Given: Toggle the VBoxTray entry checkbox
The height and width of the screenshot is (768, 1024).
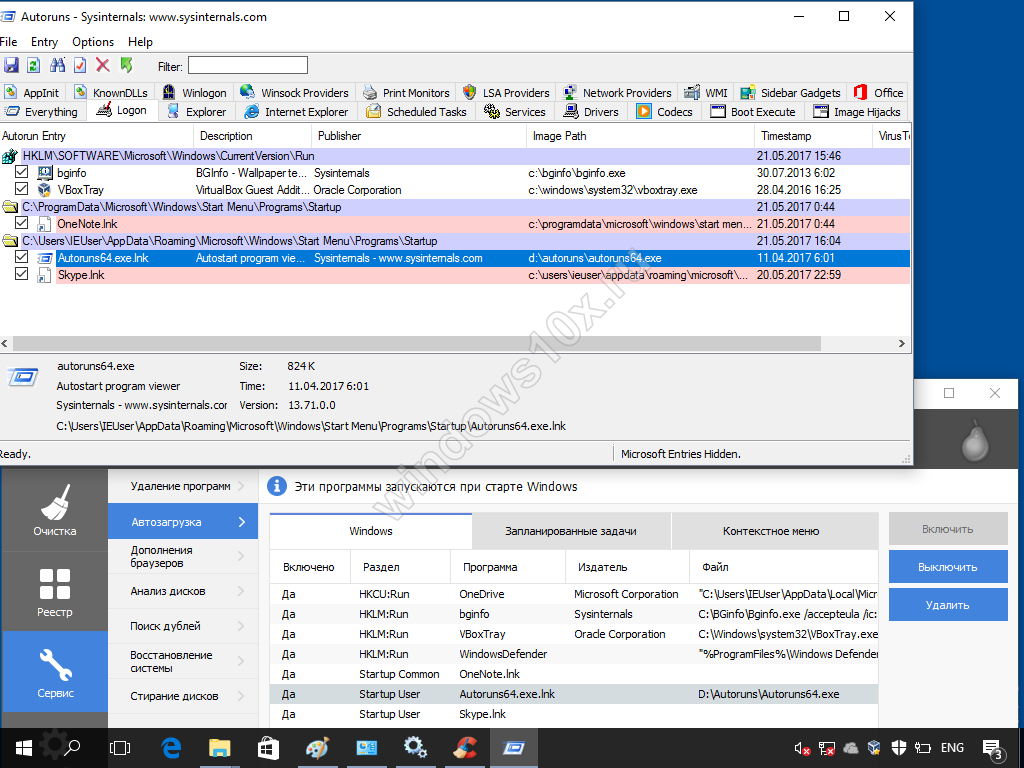Looking at the screenshot, I should (22, 190).
